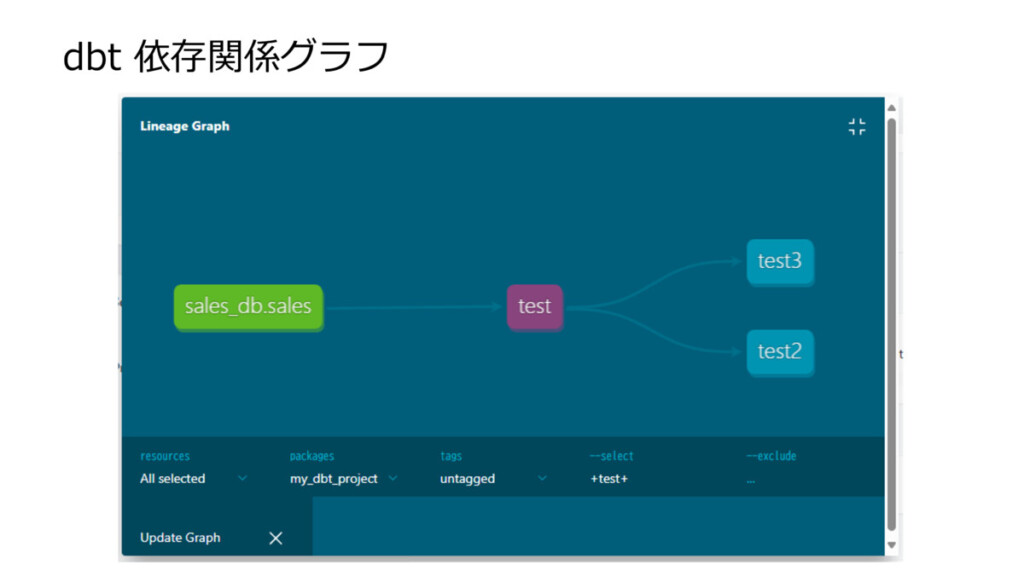Viewport: 1024px width, 576px height.
Task: Click the X icon beside Update Graph
Action: [x=276, y=538]
